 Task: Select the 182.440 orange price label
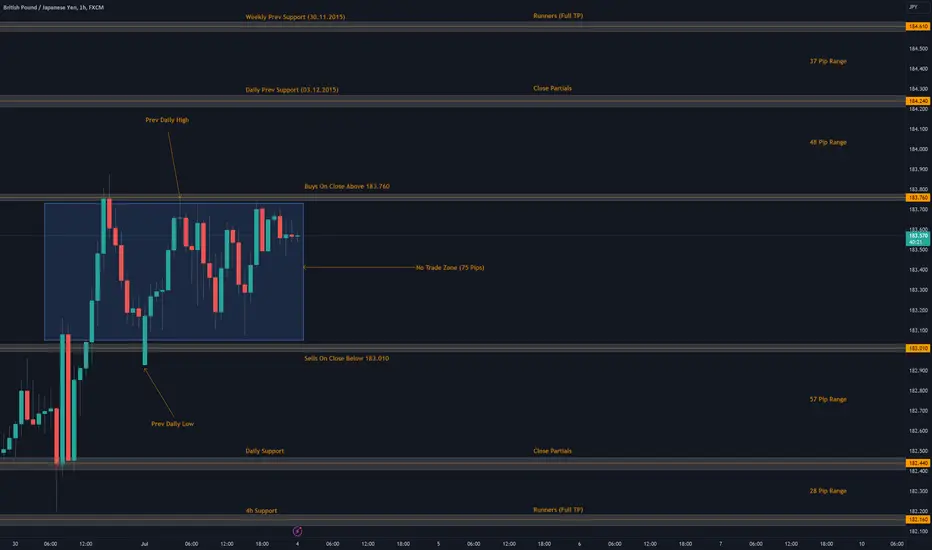(918, 463)
